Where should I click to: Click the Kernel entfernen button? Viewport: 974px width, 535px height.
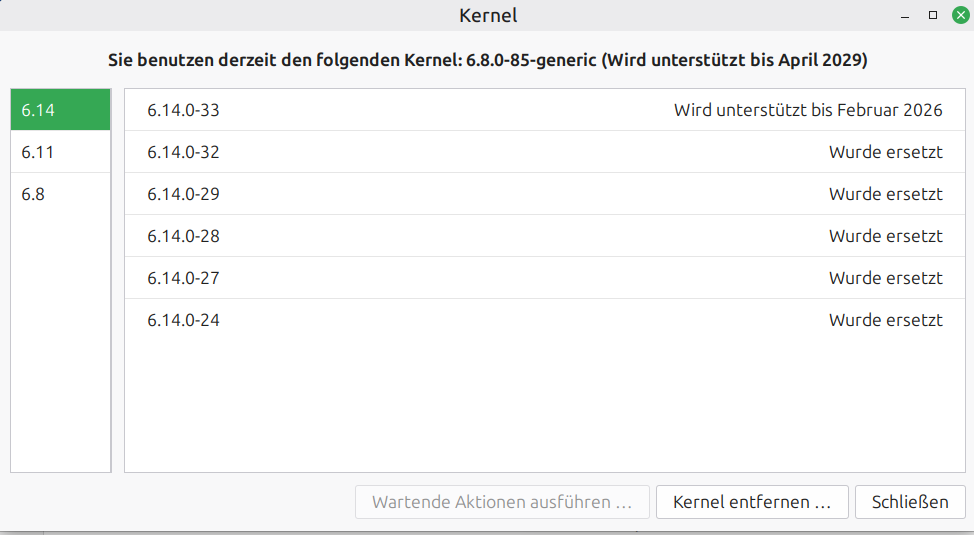[x=752, y=502]
